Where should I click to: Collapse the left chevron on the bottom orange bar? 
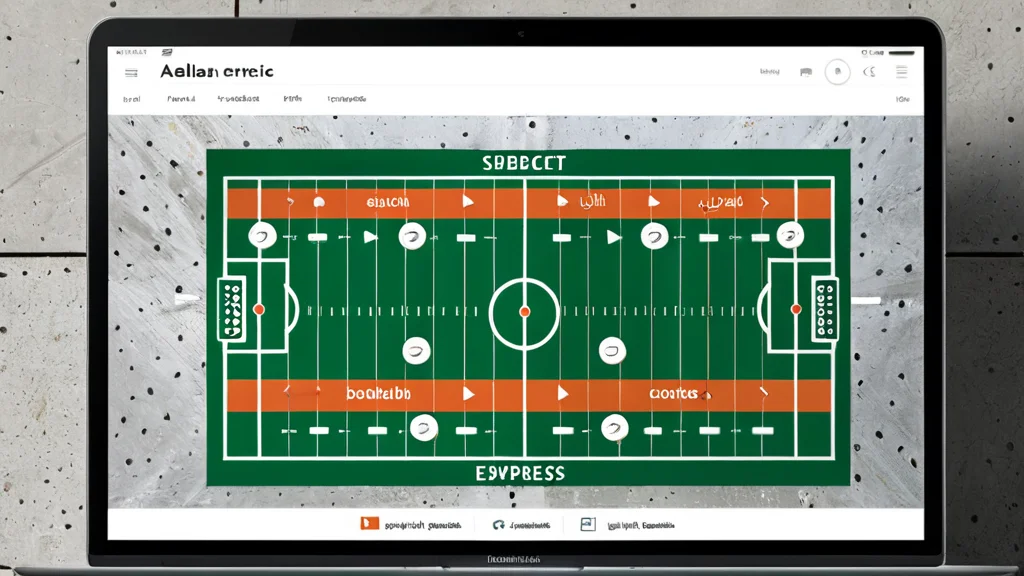[287, 391]
